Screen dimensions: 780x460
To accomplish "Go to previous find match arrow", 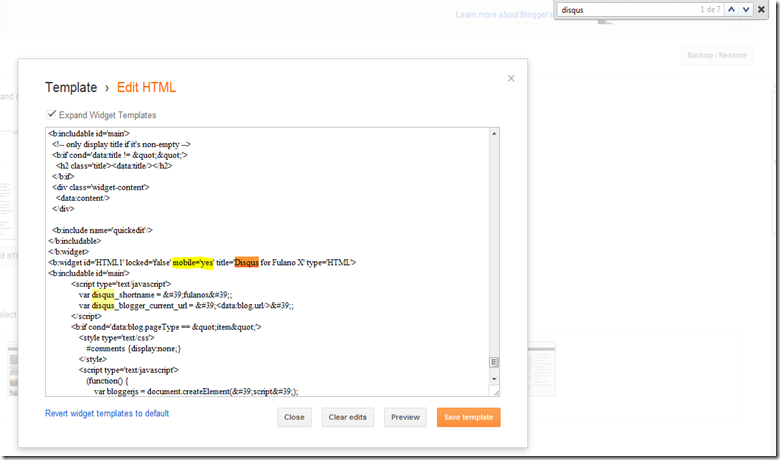I will (x=731, y=9).
